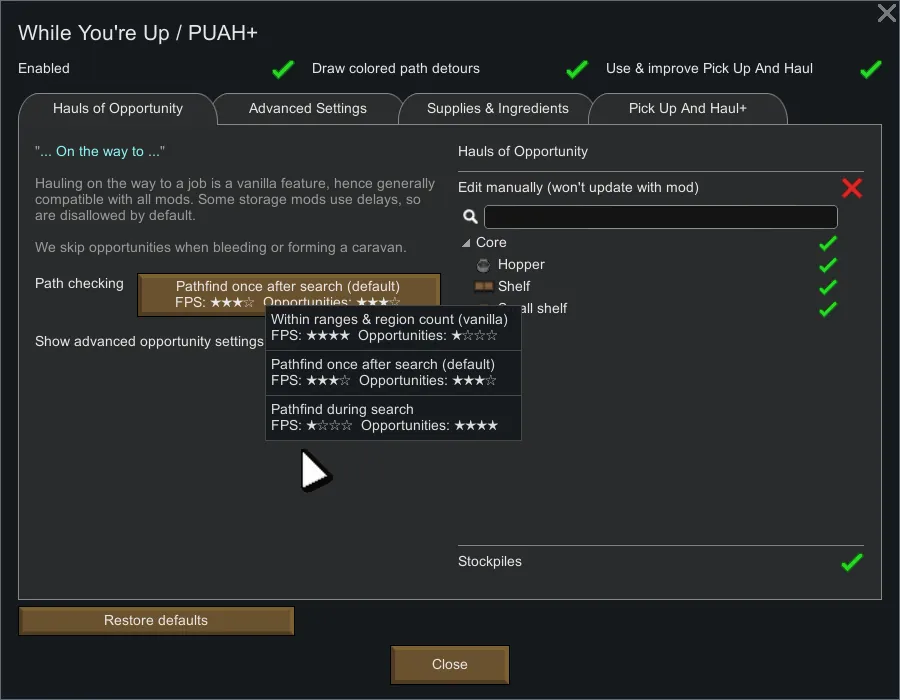Disable the Stockpiles checkmark

[851, 562]
